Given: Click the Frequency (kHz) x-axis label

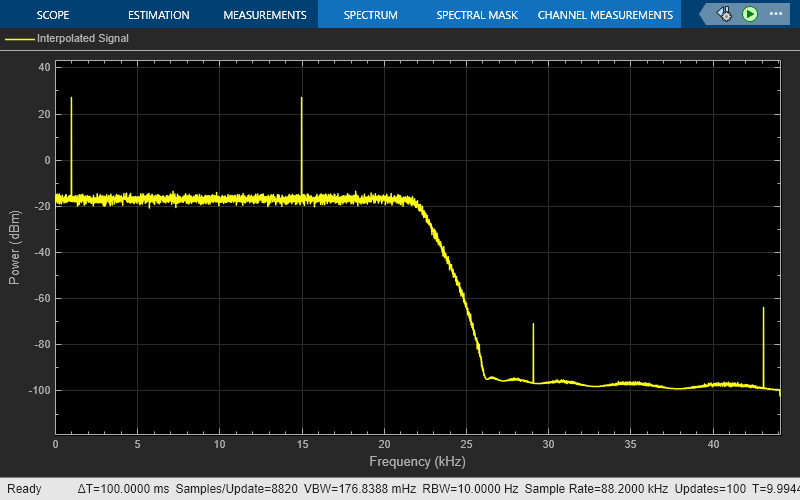Looking at the screenshot, I should click(417, 461).
